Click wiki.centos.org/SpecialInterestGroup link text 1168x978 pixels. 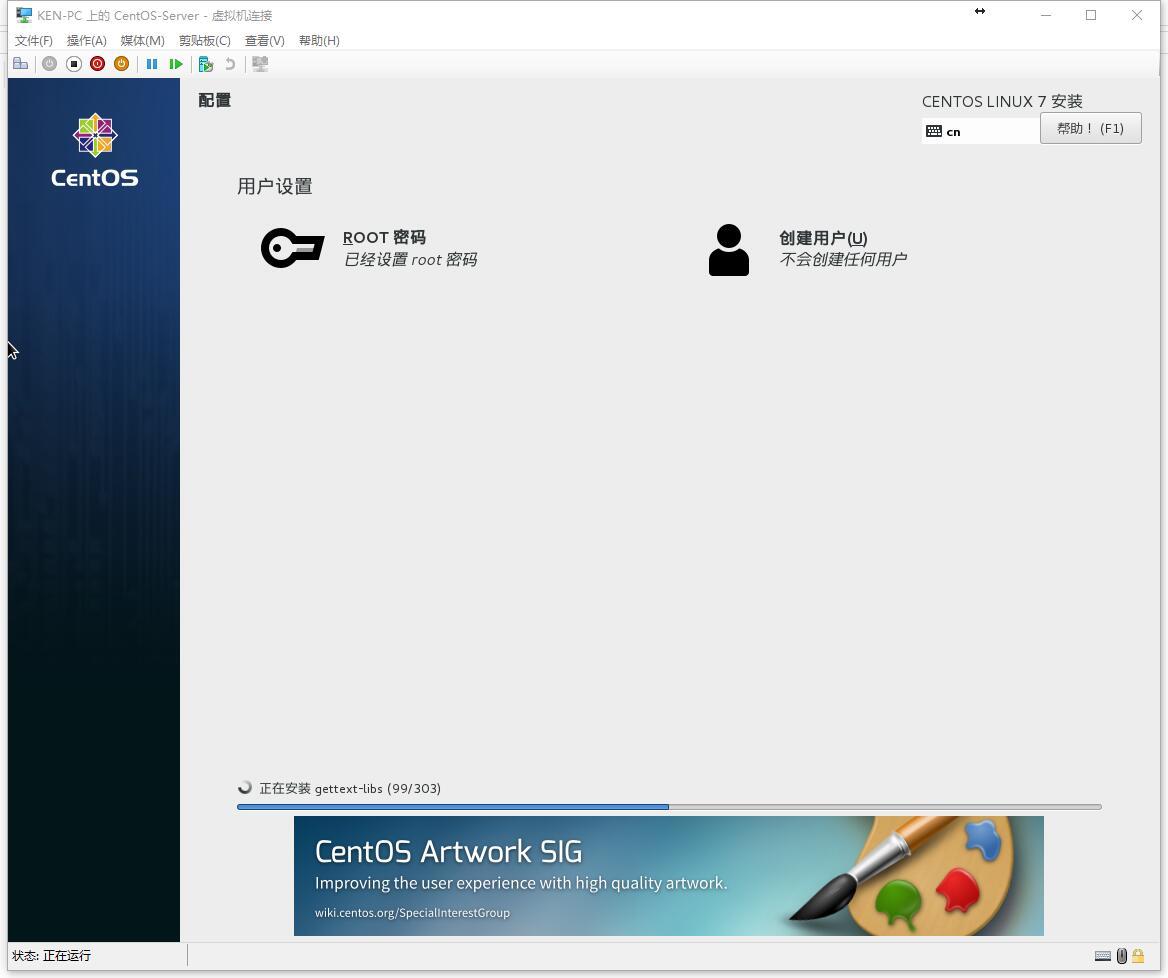(x=412, y=912)
